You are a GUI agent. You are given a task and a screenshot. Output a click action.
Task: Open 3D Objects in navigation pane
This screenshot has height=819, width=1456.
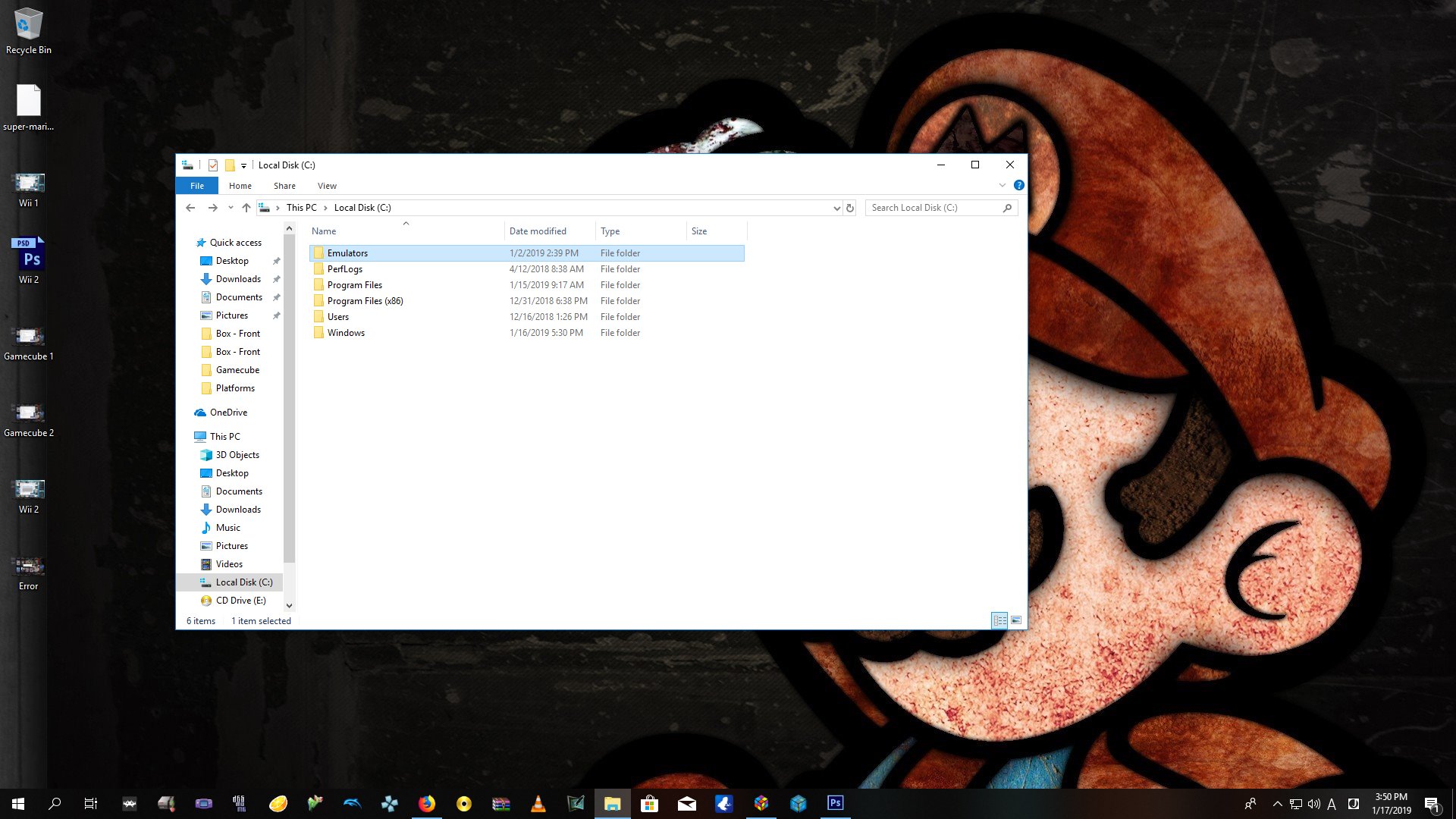click(x=237, y=455)
